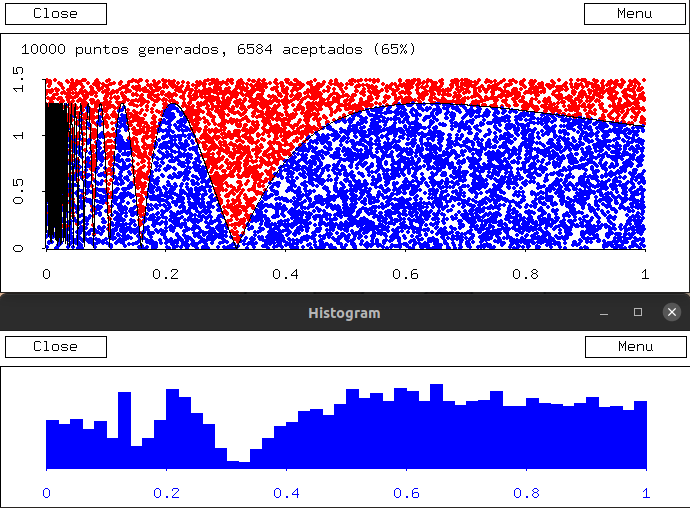Viewport: 690px width, 508px height.
Task: Click the 0.5 label on the y-axis
Action: coord(18,191)
